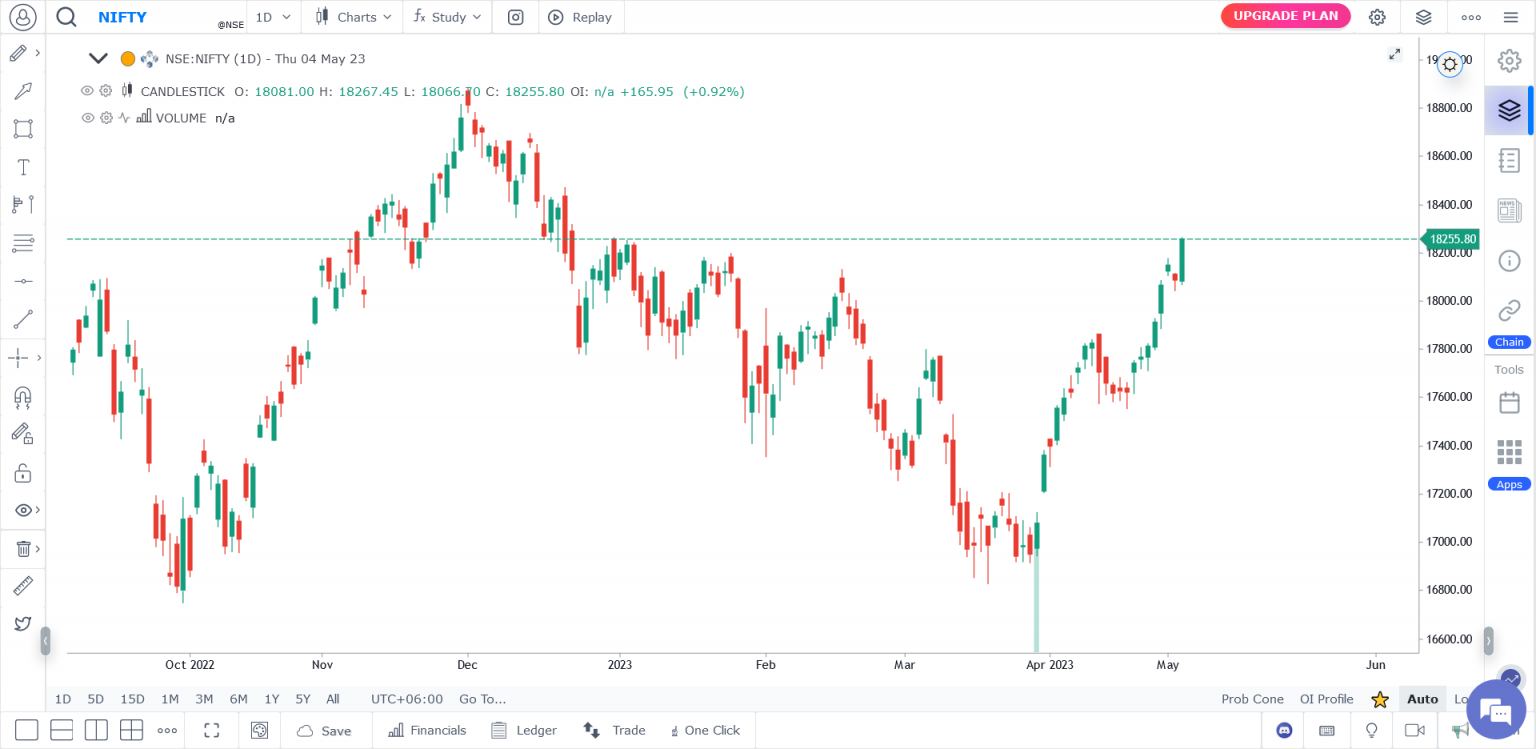Image resolution: width=1536 pixels, height=749 pixels.
Task: Click the Replay button
Action: pos(581,17)
